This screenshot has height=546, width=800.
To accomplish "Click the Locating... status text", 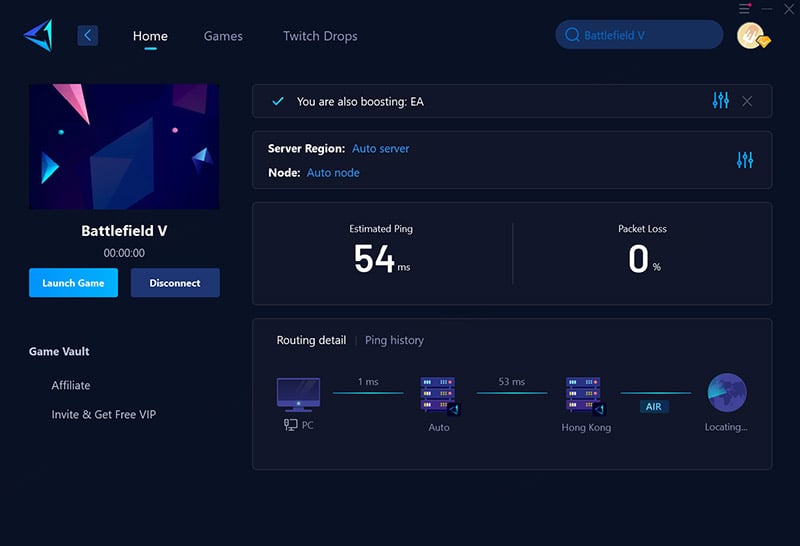I will [x=726, y=427].
